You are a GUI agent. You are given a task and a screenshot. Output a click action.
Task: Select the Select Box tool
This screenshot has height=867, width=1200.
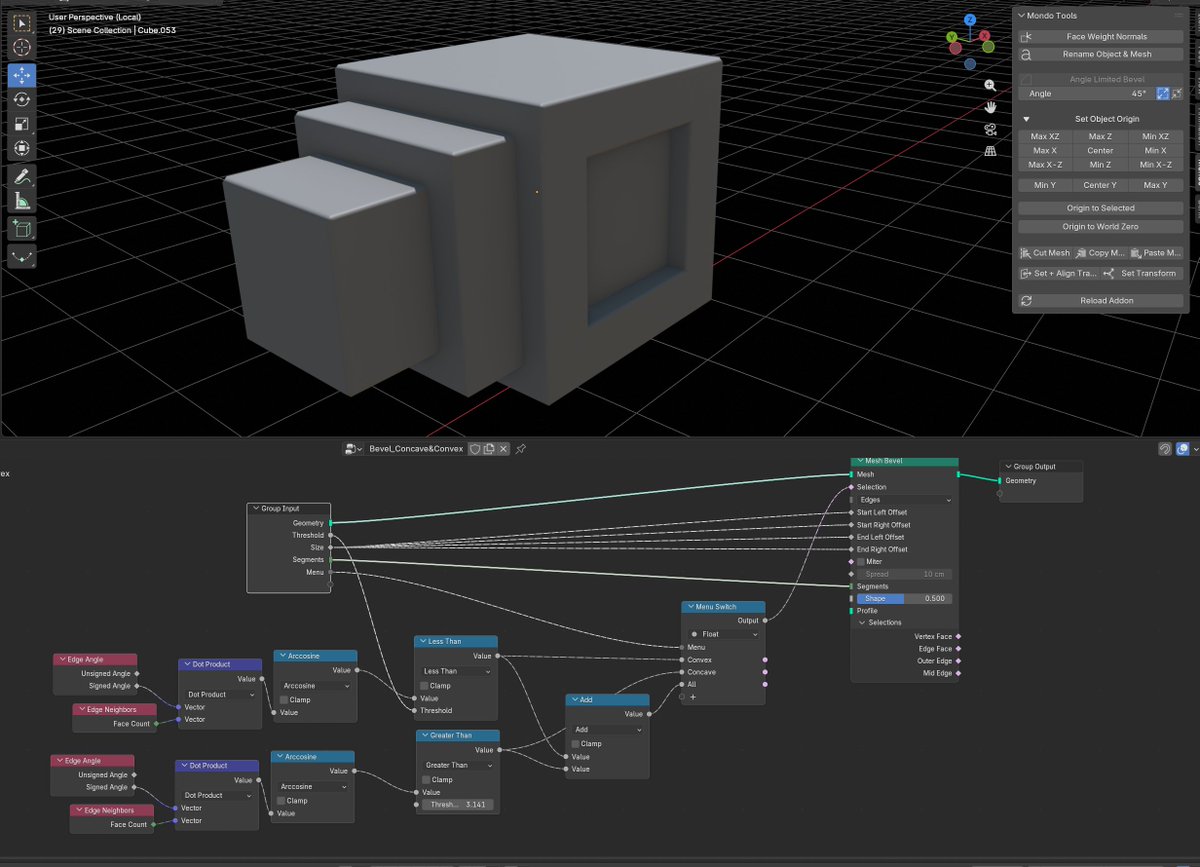pyautogui.click(x=22, y=22)
